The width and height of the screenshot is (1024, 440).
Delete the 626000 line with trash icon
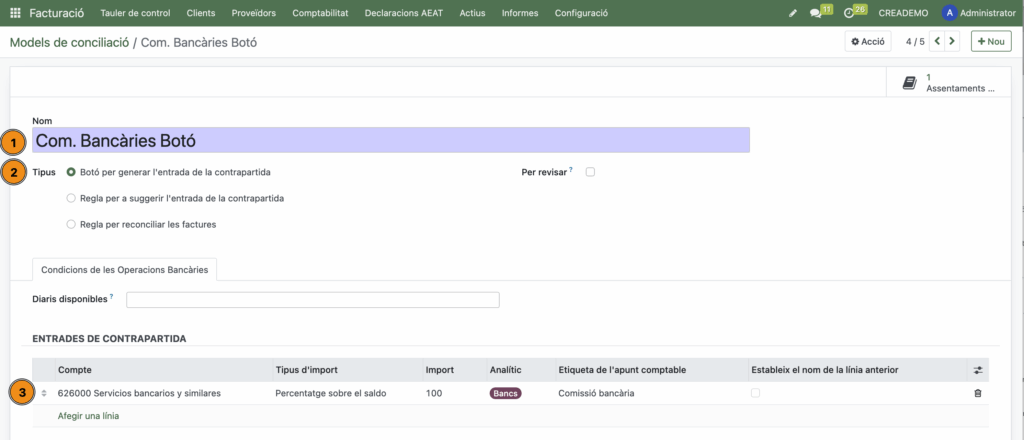pos(978,394)
